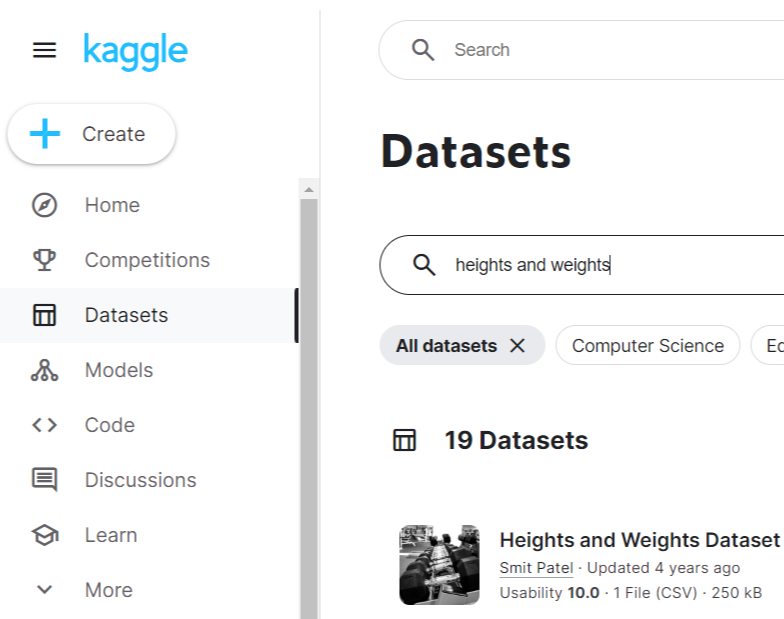This screenshot has height=619, width=784.
Task: Select the Computer Science filter chip
Action: click(x=648, y=346)
